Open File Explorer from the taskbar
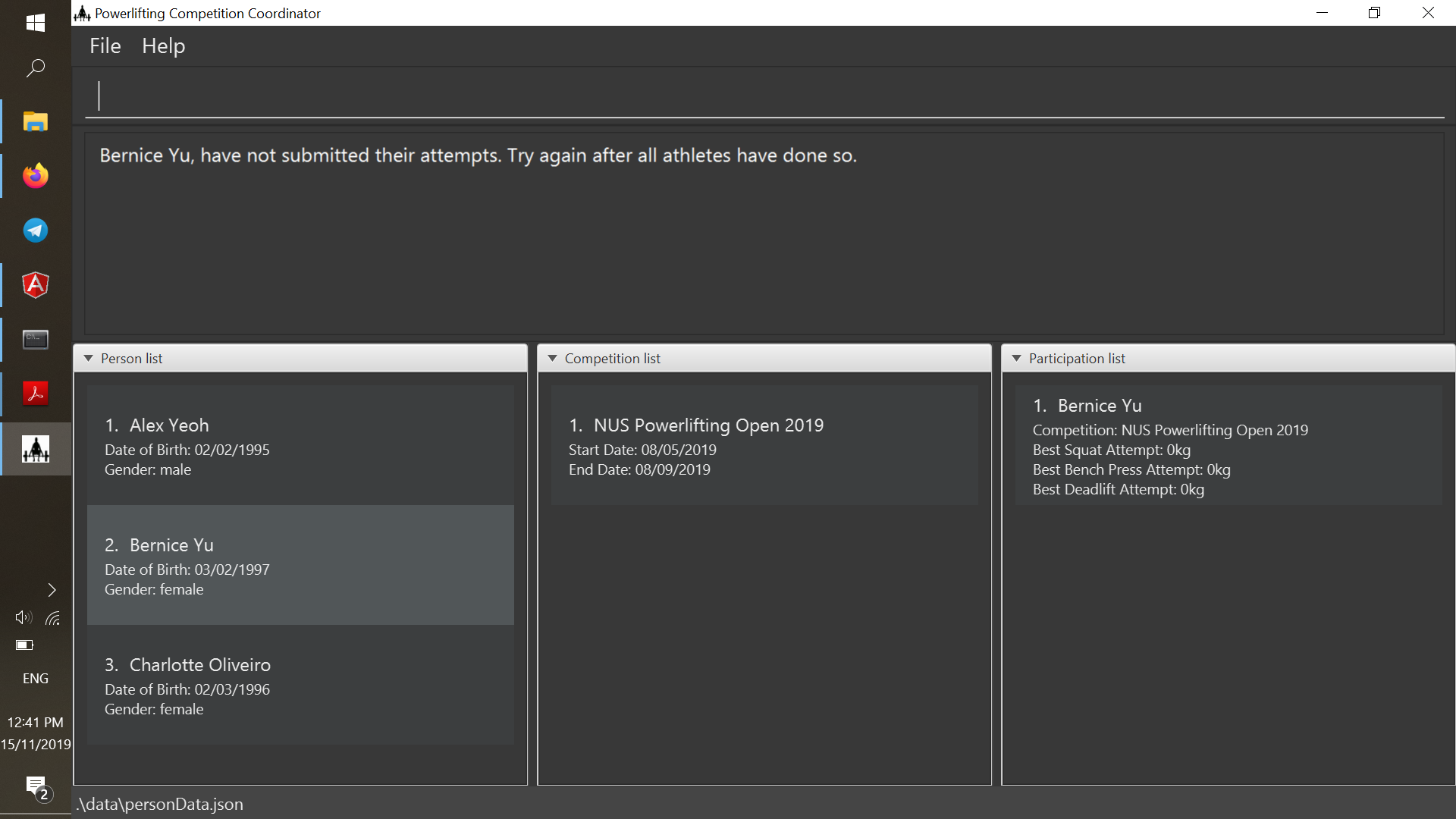 [35, 121]
